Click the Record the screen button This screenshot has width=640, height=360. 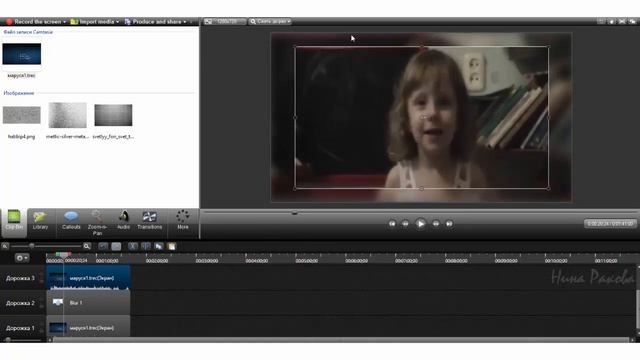[33, 22]
